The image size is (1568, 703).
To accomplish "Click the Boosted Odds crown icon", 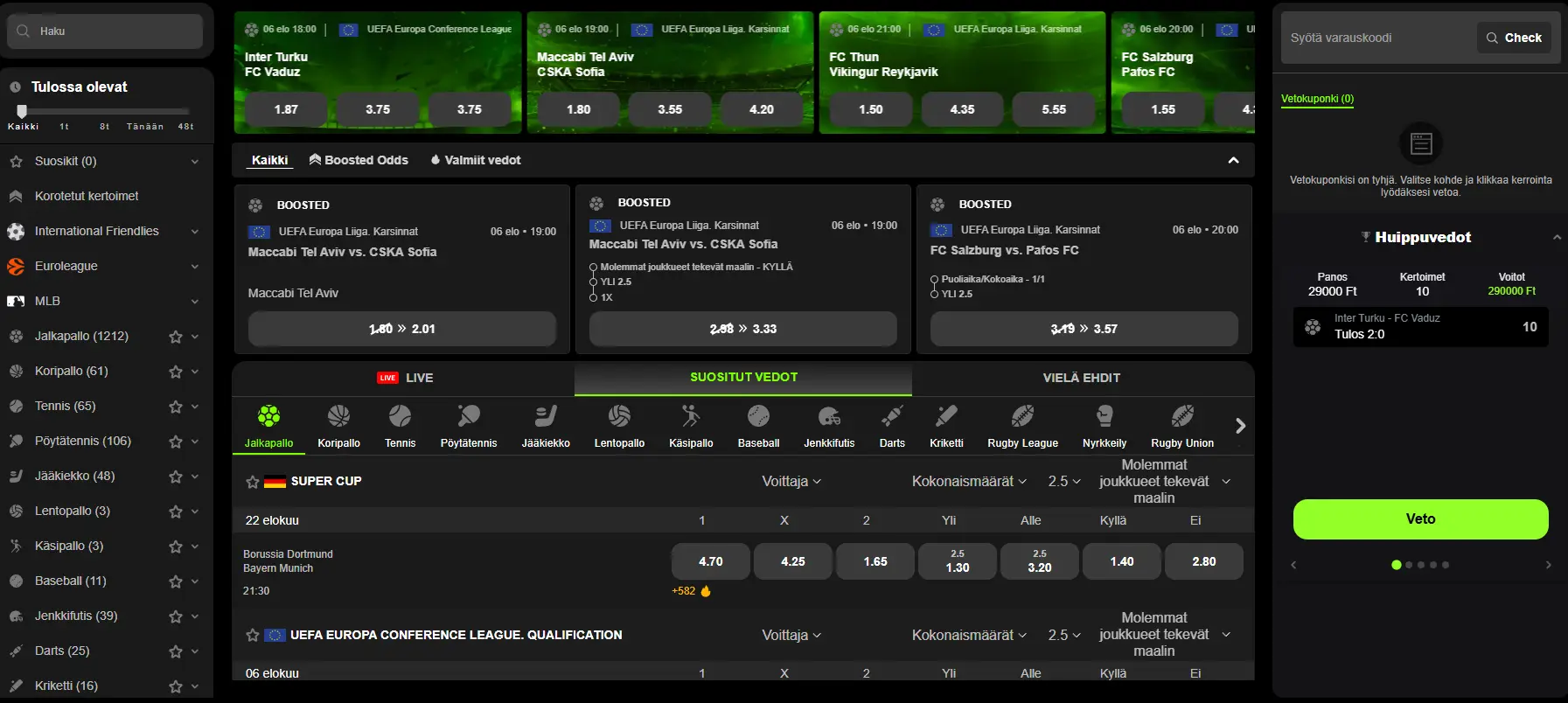I will point(315,160).
